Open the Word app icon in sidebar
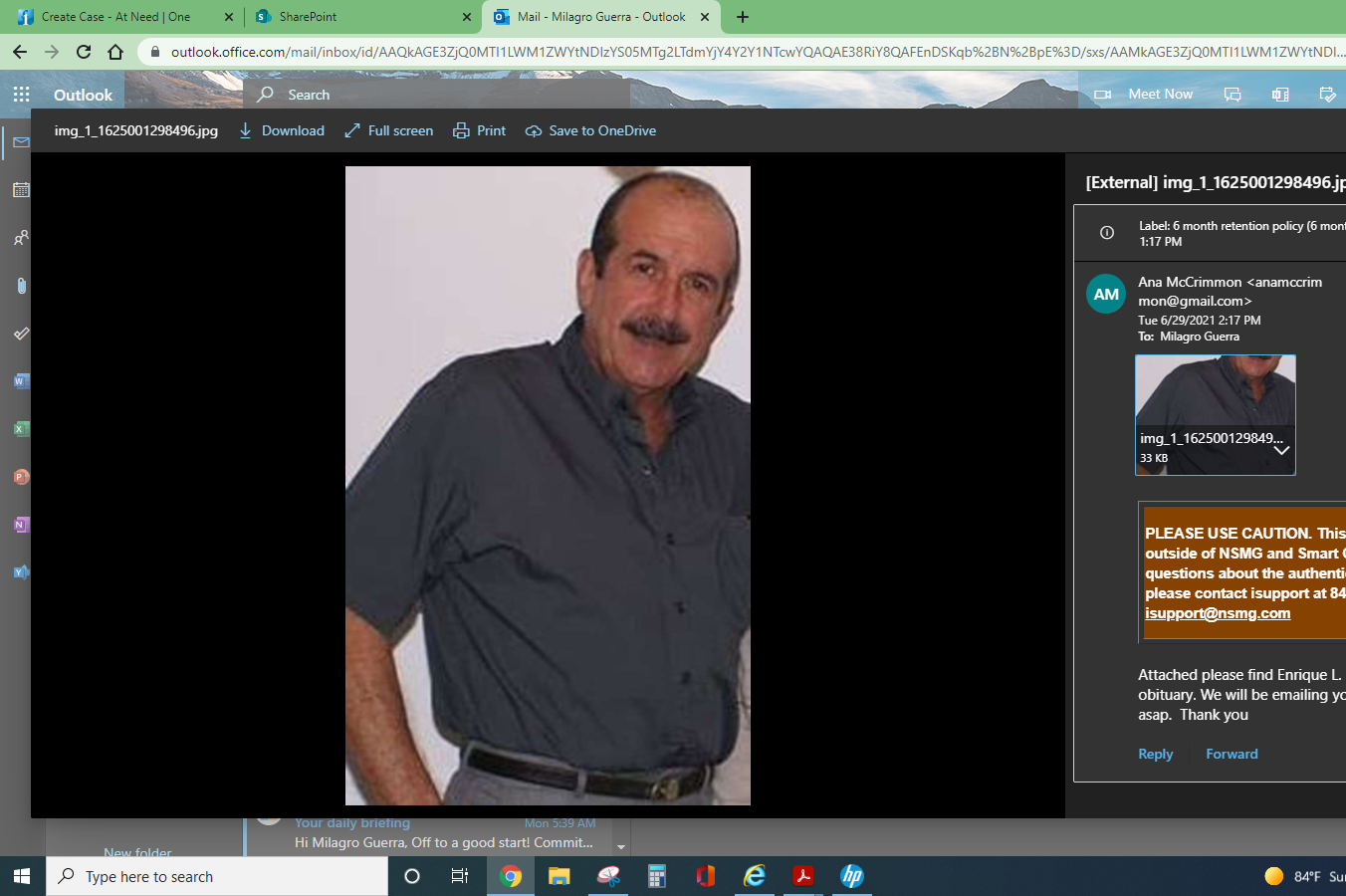The height and width of the screenshot is (896, 1346). [21, 381]
